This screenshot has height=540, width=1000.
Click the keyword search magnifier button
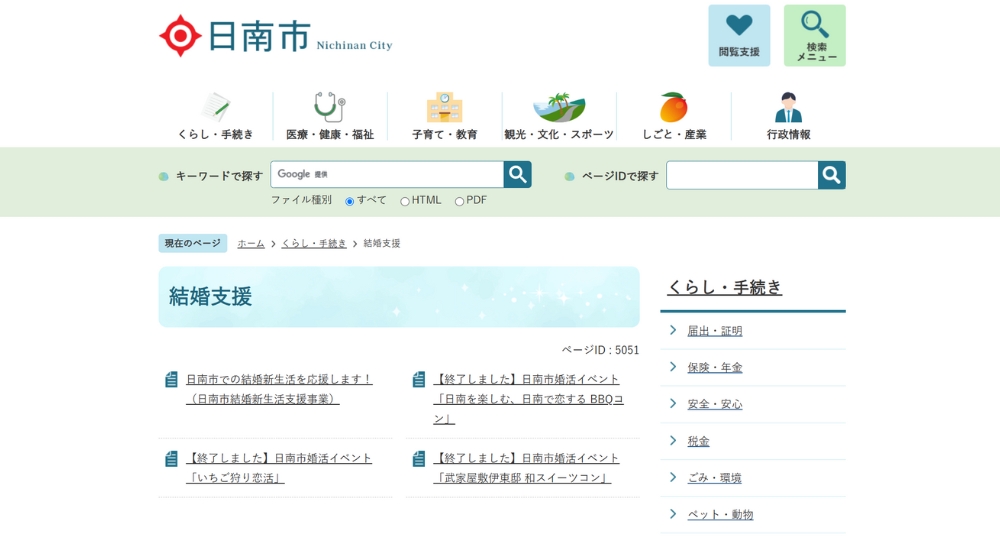517,175
